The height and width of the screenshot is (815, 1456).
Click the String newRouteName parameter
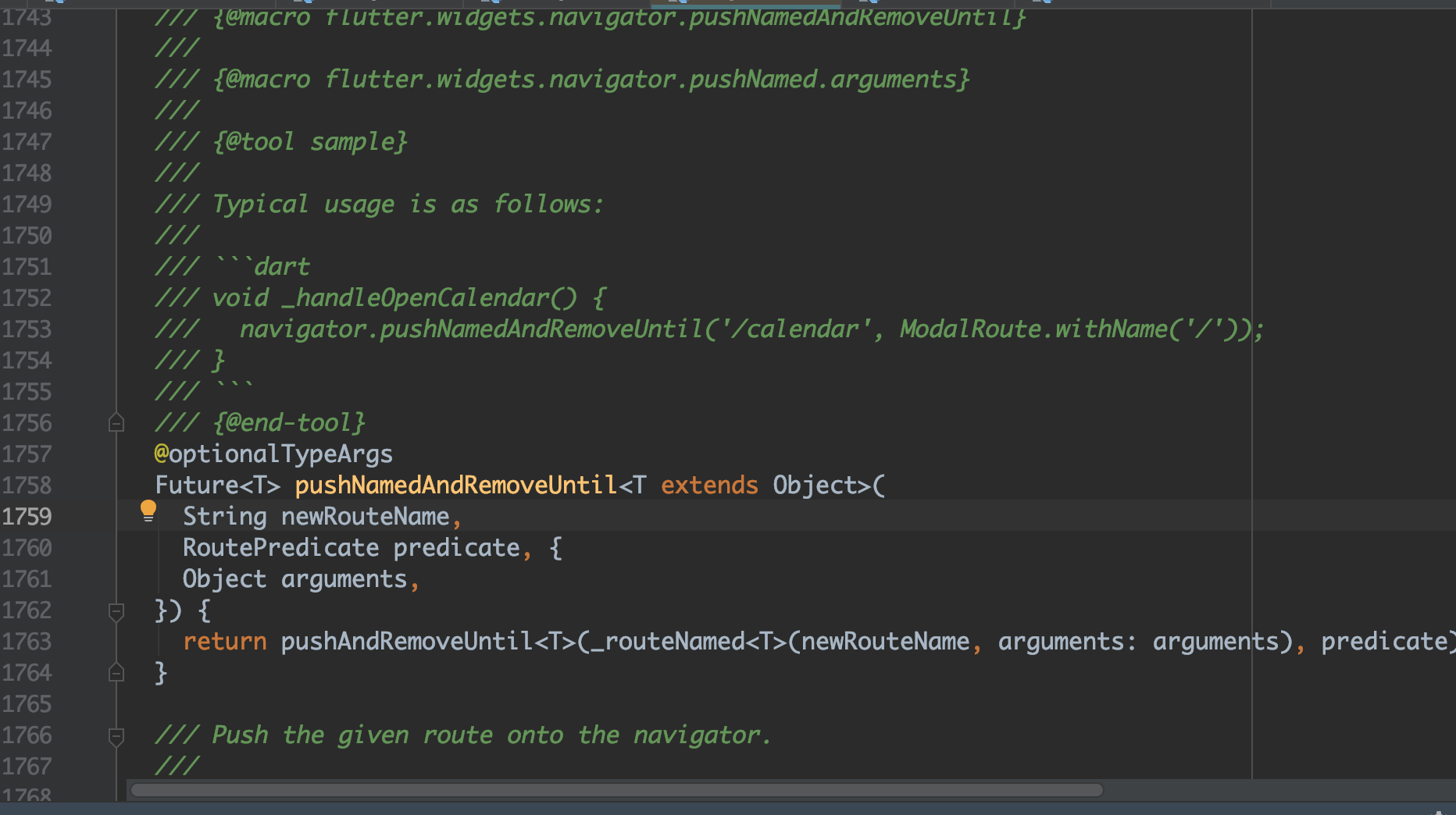pos(316,515)
